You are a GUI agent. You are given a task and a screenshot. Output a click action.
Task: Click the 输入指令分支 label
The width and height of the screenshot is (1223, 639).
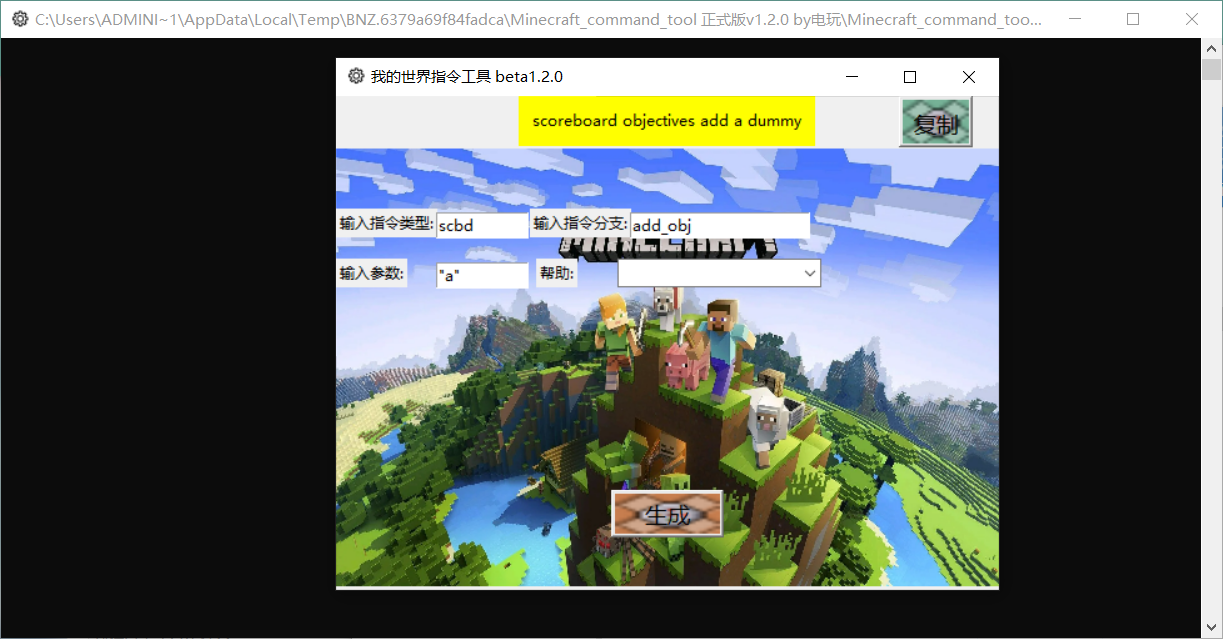coord(580,224)
